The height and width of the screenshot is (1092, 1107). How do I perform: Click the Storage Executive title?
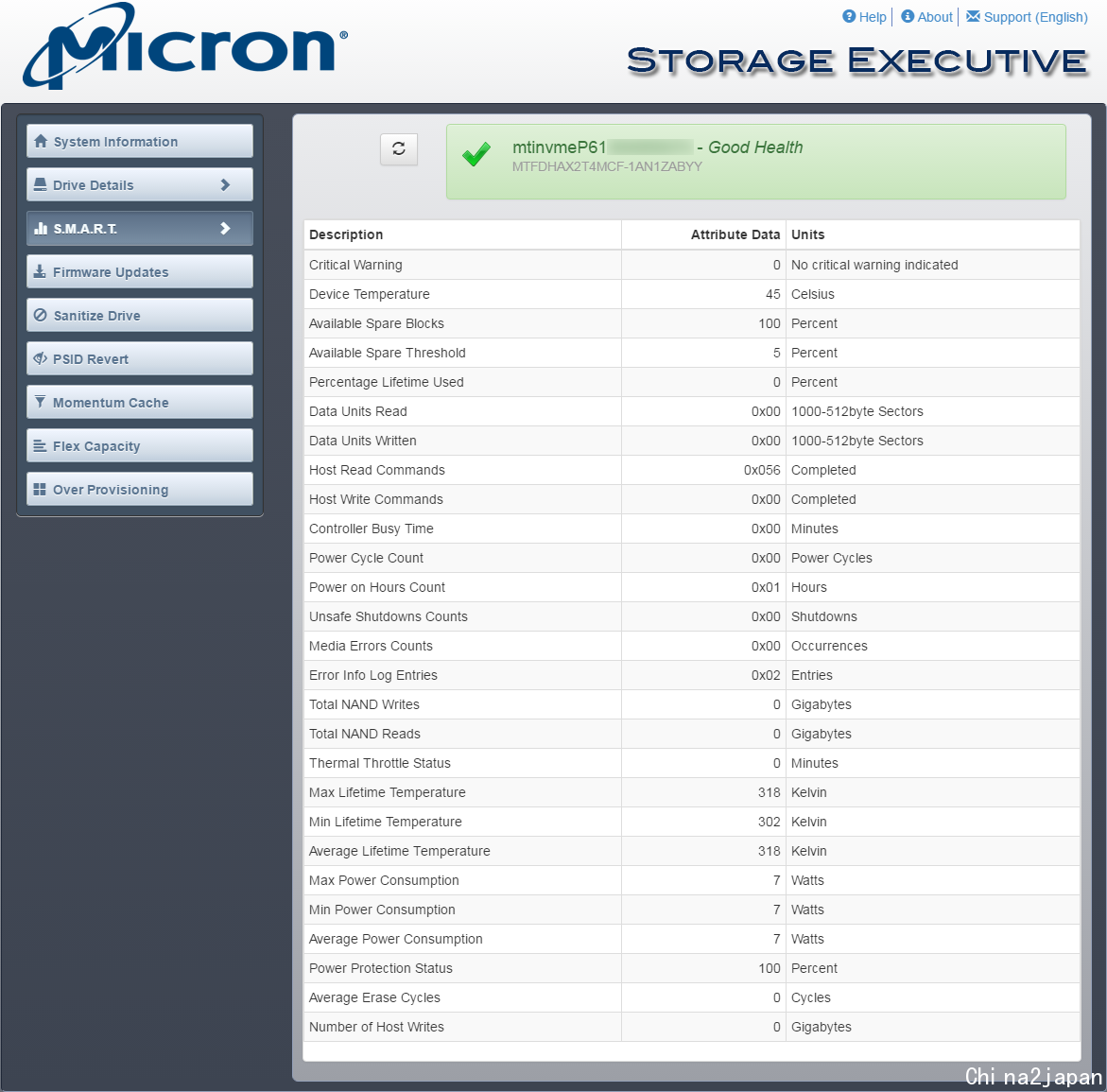(x=857, y=61)
